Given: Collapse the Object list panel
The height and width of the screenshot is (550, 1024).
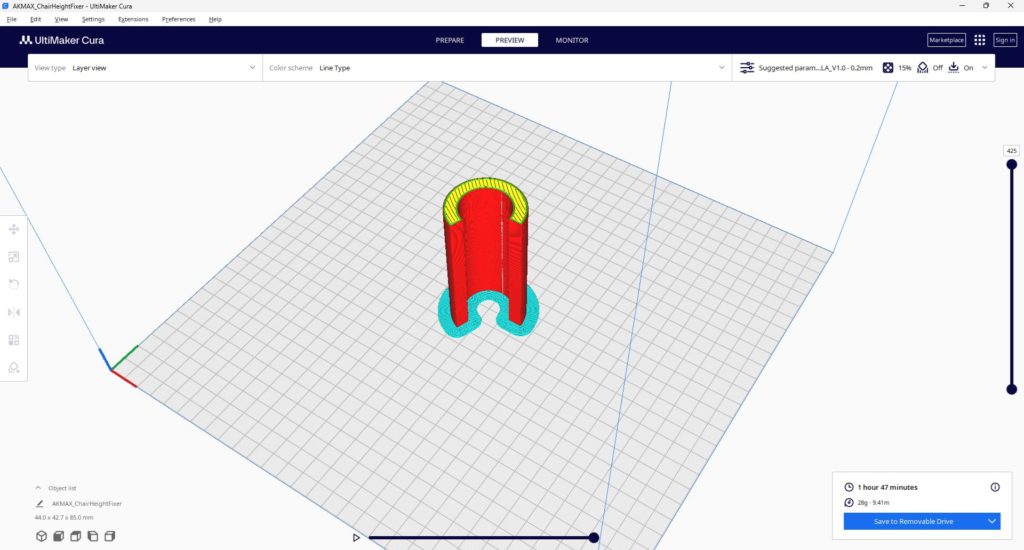Looking at the screenshot, I should coord(39,487).
